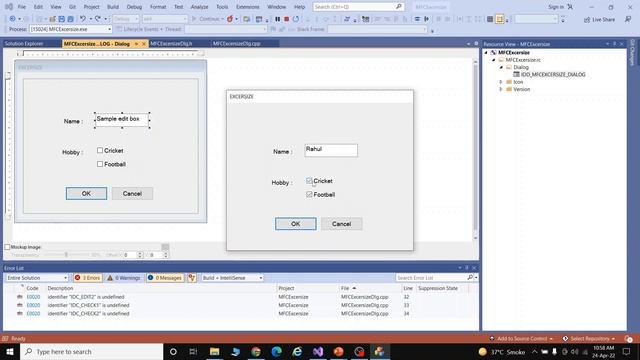
Task: Select the IDC_CHECK1 undefined error row
Action: [241, 305]
